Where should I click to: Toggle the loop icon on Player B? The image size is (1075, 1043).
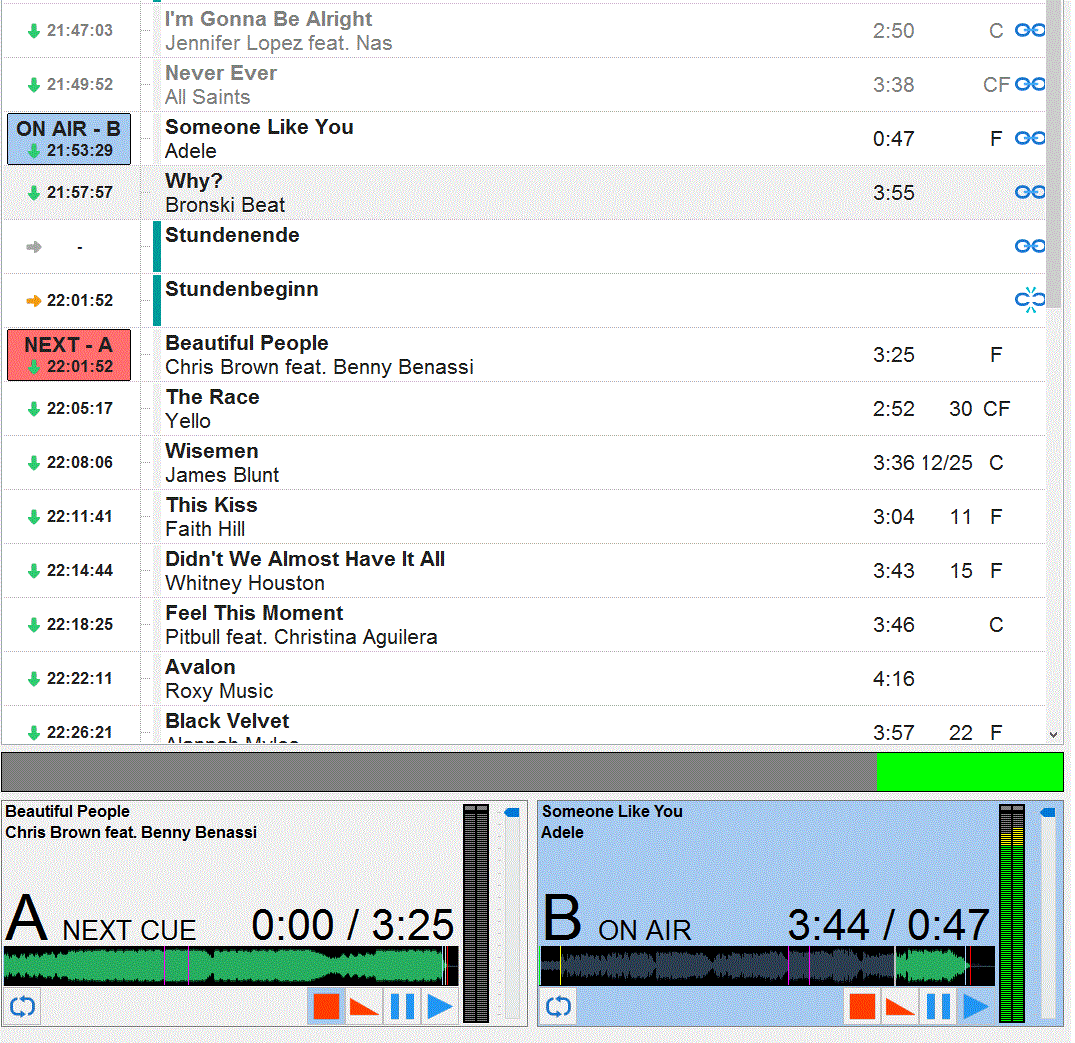558,1006
